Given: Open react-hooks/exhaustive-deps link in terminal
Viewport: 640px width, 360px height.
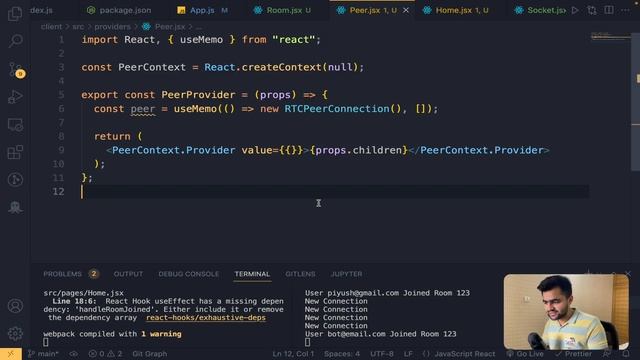Looking at the screenshot, I should (206, 318).
